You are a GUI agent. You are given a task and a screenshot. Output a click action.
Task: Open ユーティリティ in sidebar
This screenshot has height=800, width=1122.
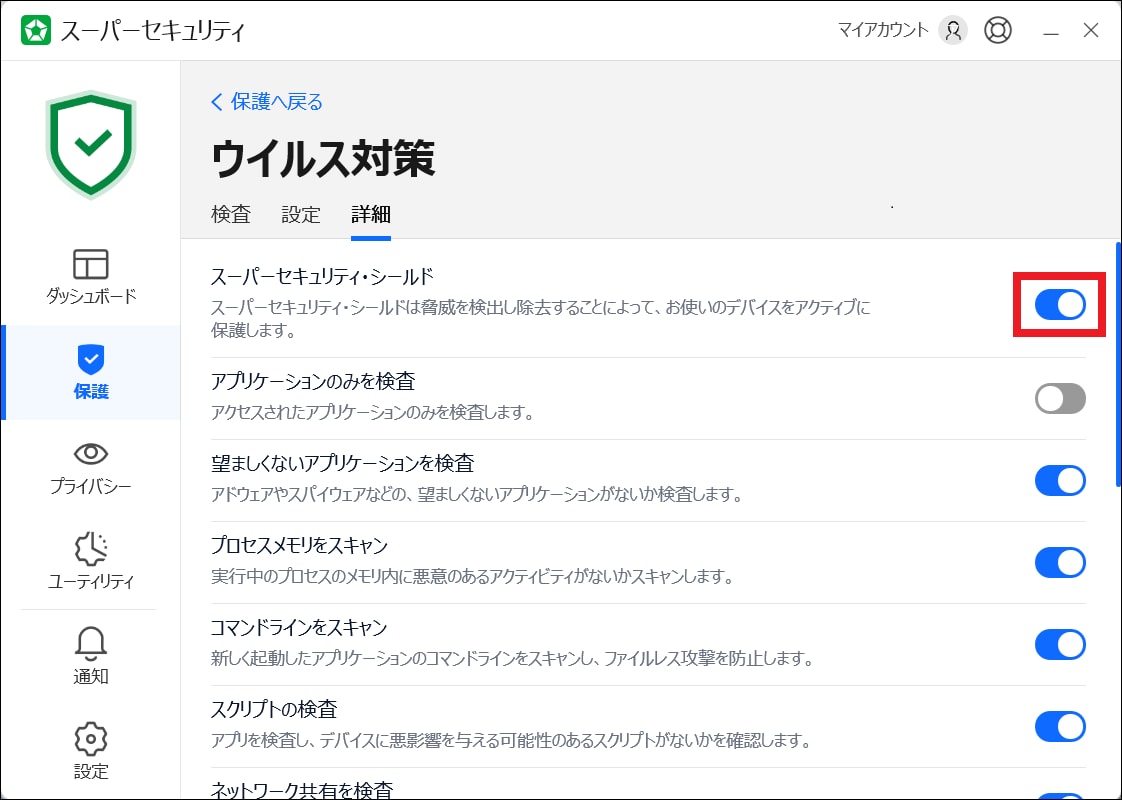[91, 562]
